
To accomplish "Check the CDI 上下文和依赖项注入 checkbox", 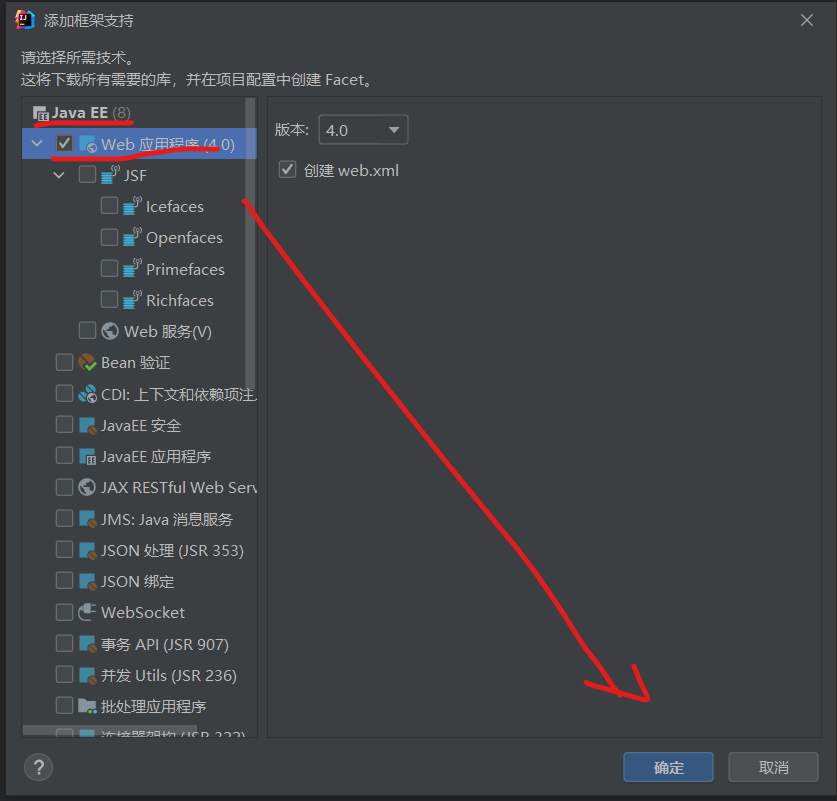I will 64,393.
